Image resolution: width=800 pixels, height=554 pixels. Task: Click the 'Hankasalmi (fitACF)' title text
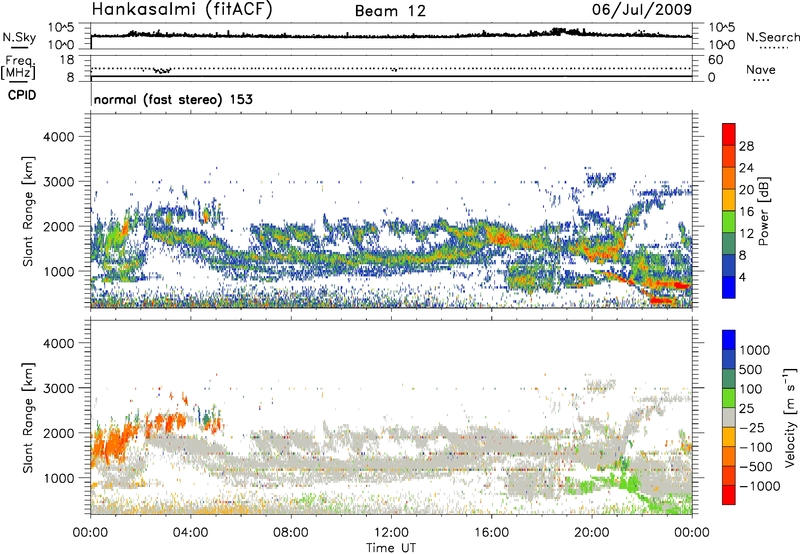[x=182, y=10]
